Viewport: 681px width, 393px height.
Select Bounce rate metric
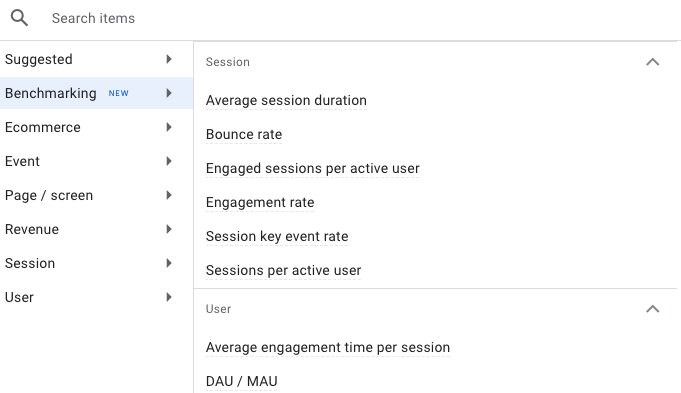point(244,134)
